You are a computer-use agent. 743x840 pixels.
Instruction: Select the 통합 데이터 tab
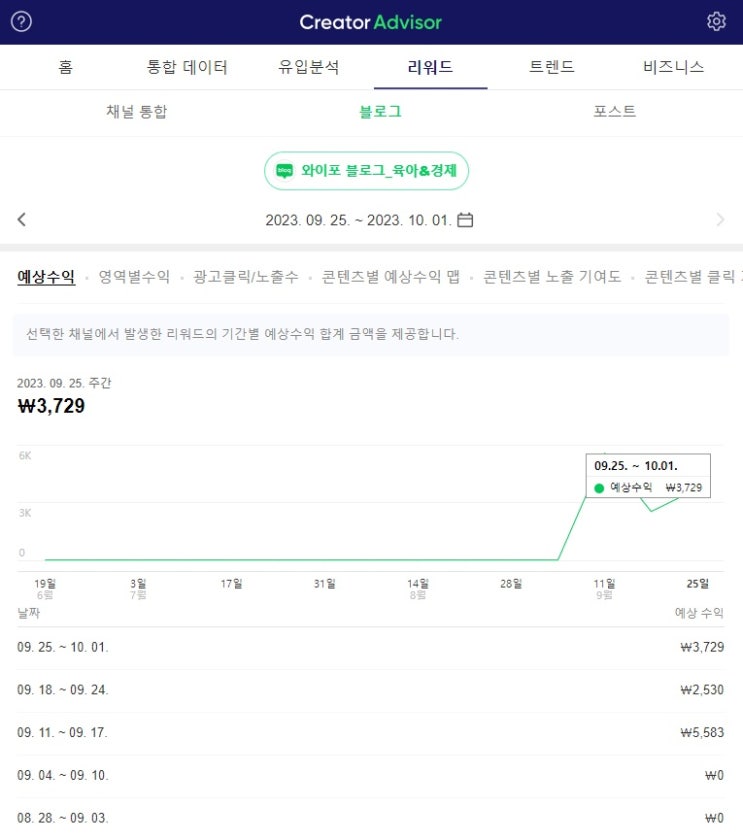tap(187, 68)
